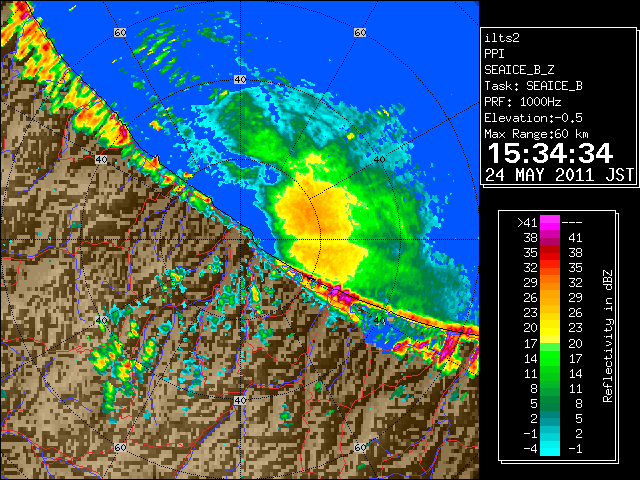
Task: Click the 60 km ring label in northeast
Action: (360, 32)
